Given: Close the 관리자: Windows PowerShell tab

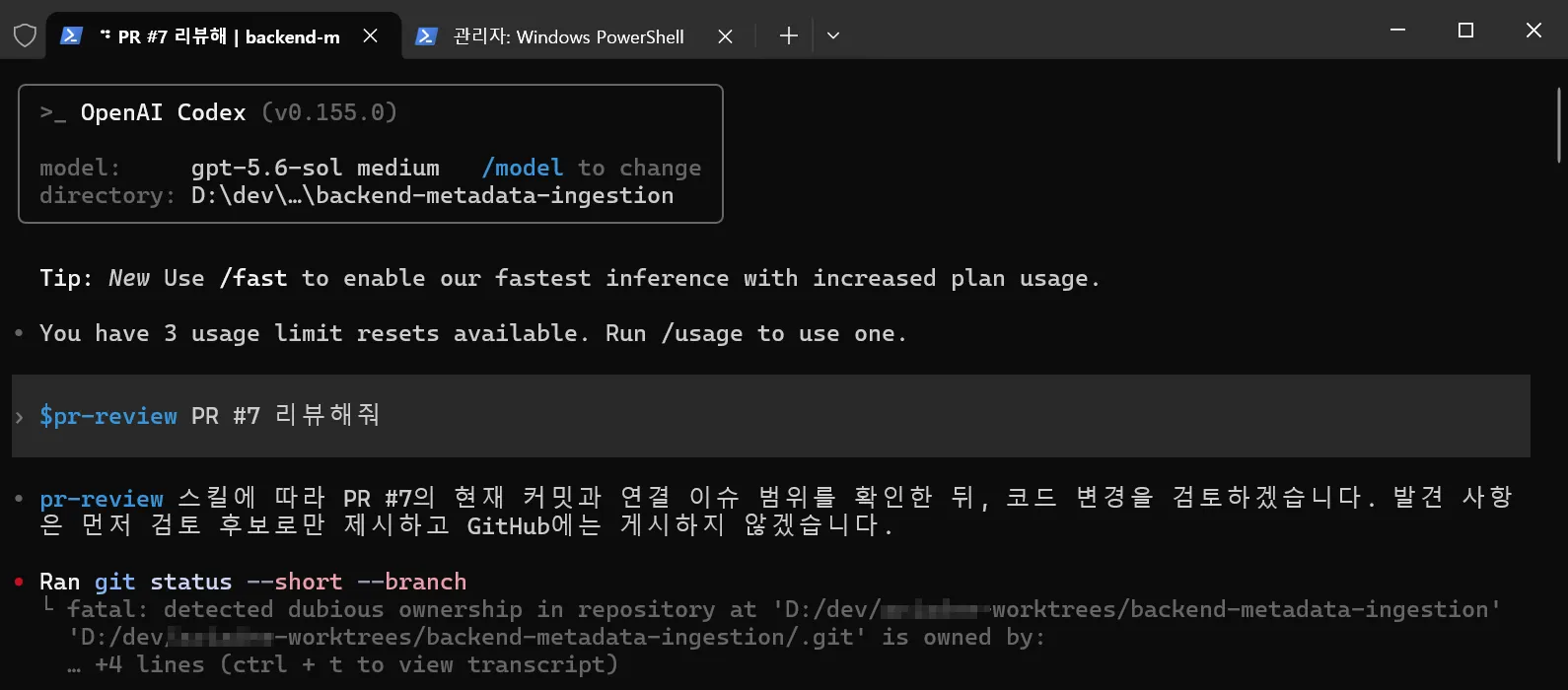Looking at the screenshot, I should (x=725, y=35).
